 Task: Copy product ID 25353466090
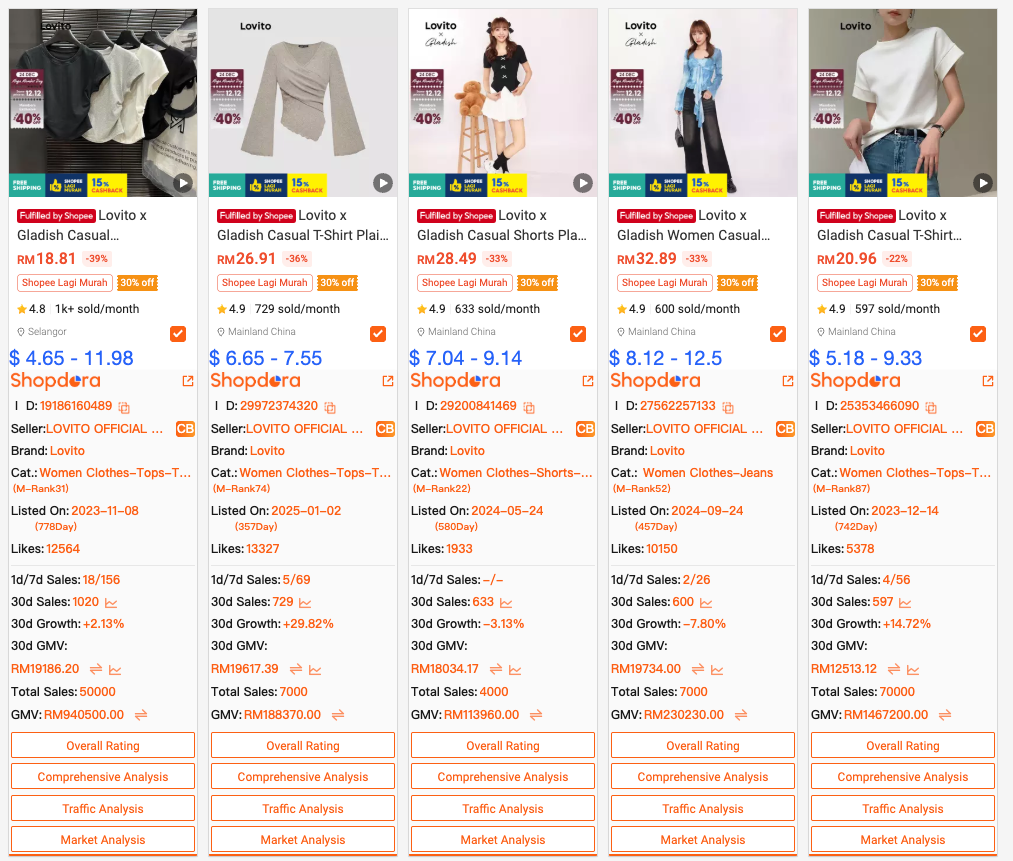[931, 408]
